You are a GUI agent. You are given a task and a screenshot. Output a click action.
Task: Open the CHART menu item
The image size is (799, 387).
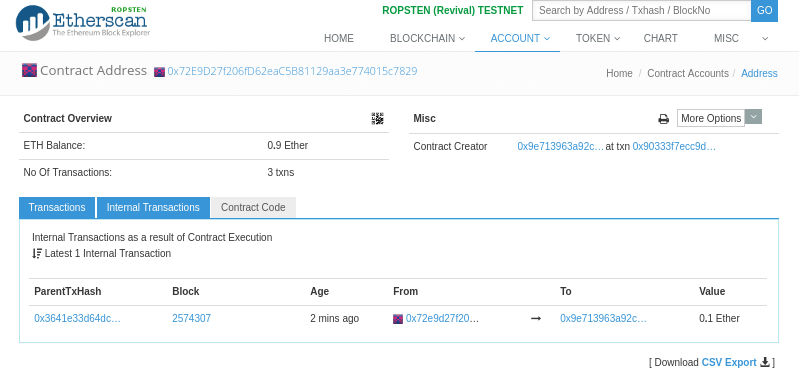pyautogui.click(x=660, y=38)
